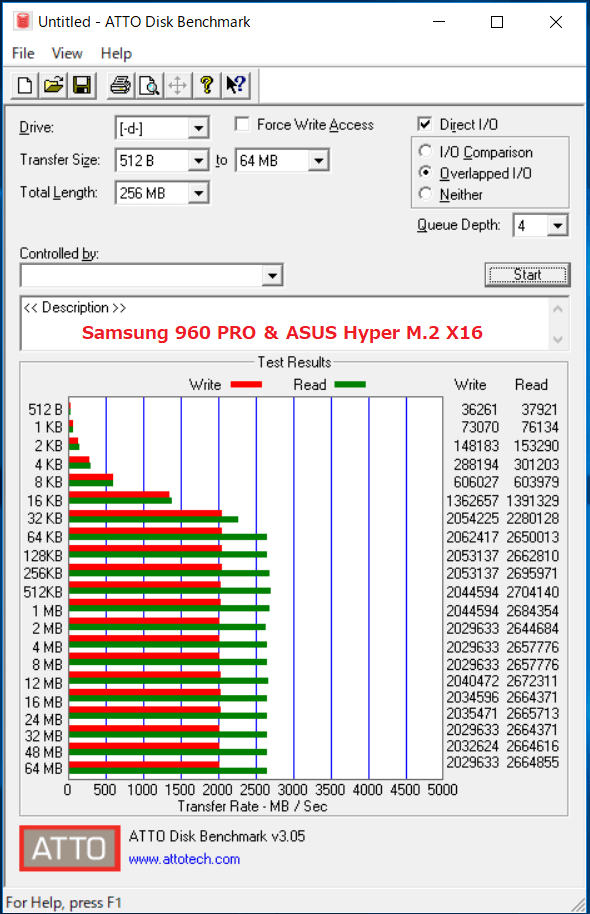Expand the Drive dropdown
Viewport: 590px width, 914px height.
198,128
